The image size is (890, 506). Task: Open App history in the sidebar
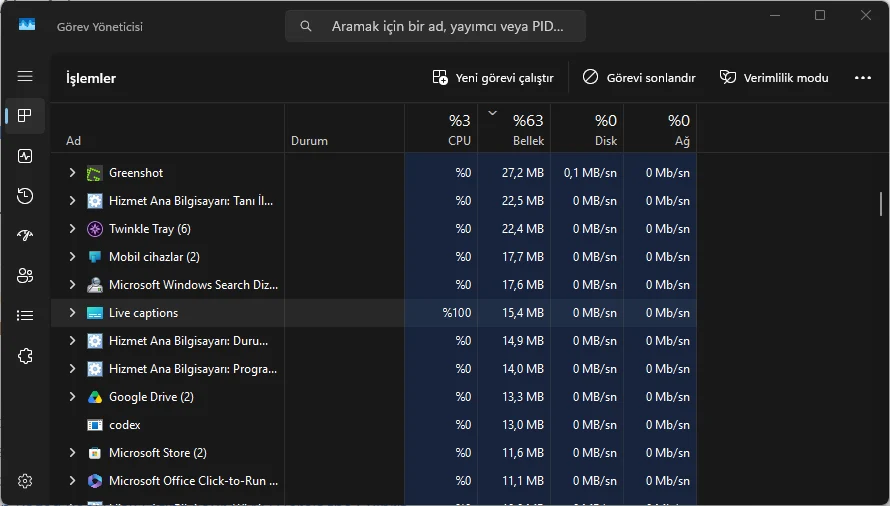(x=25, y=196)
